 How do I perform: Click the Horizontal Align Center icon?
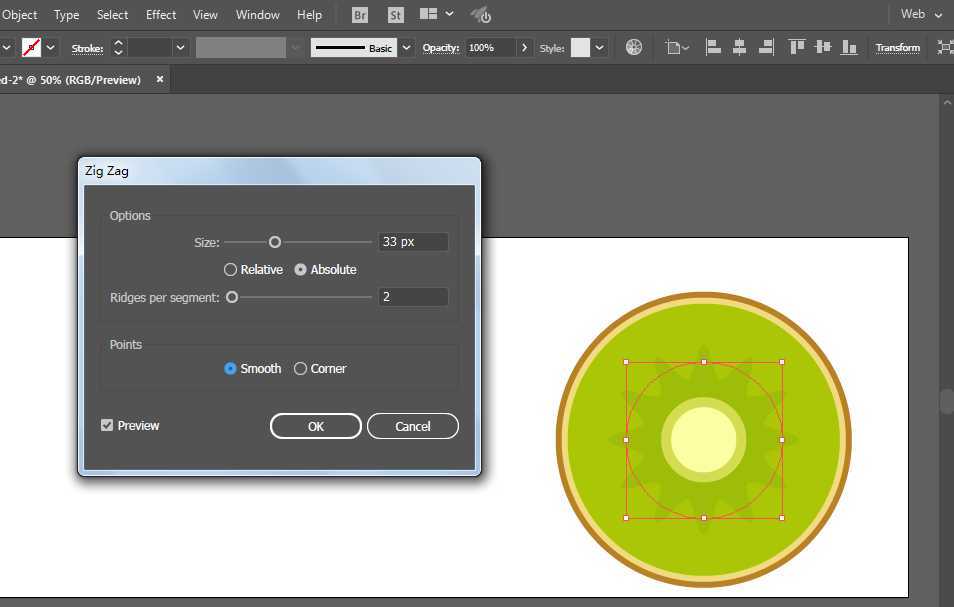tap(740, 47)
